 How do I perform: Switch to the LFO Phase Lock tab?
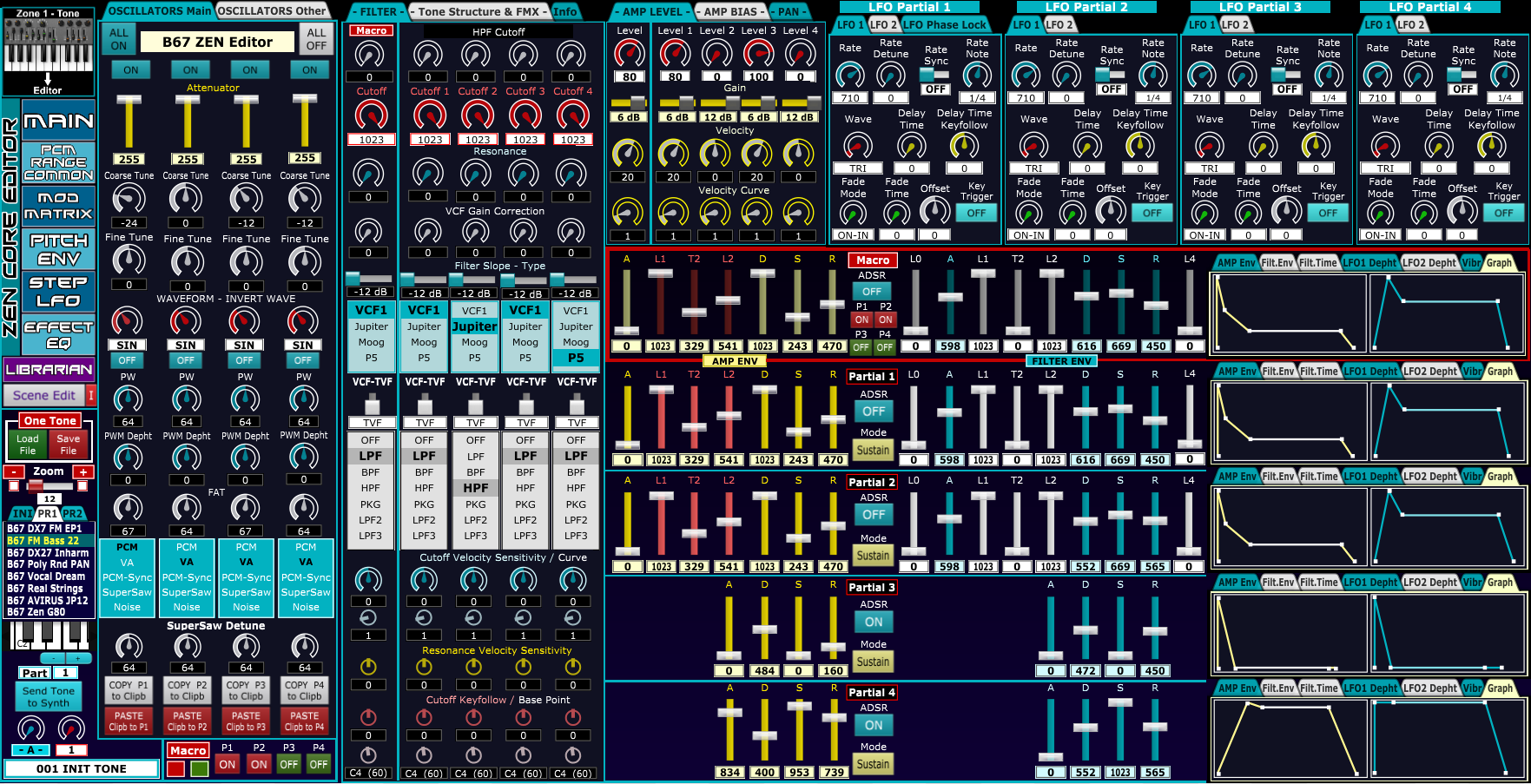click(944, 24)
